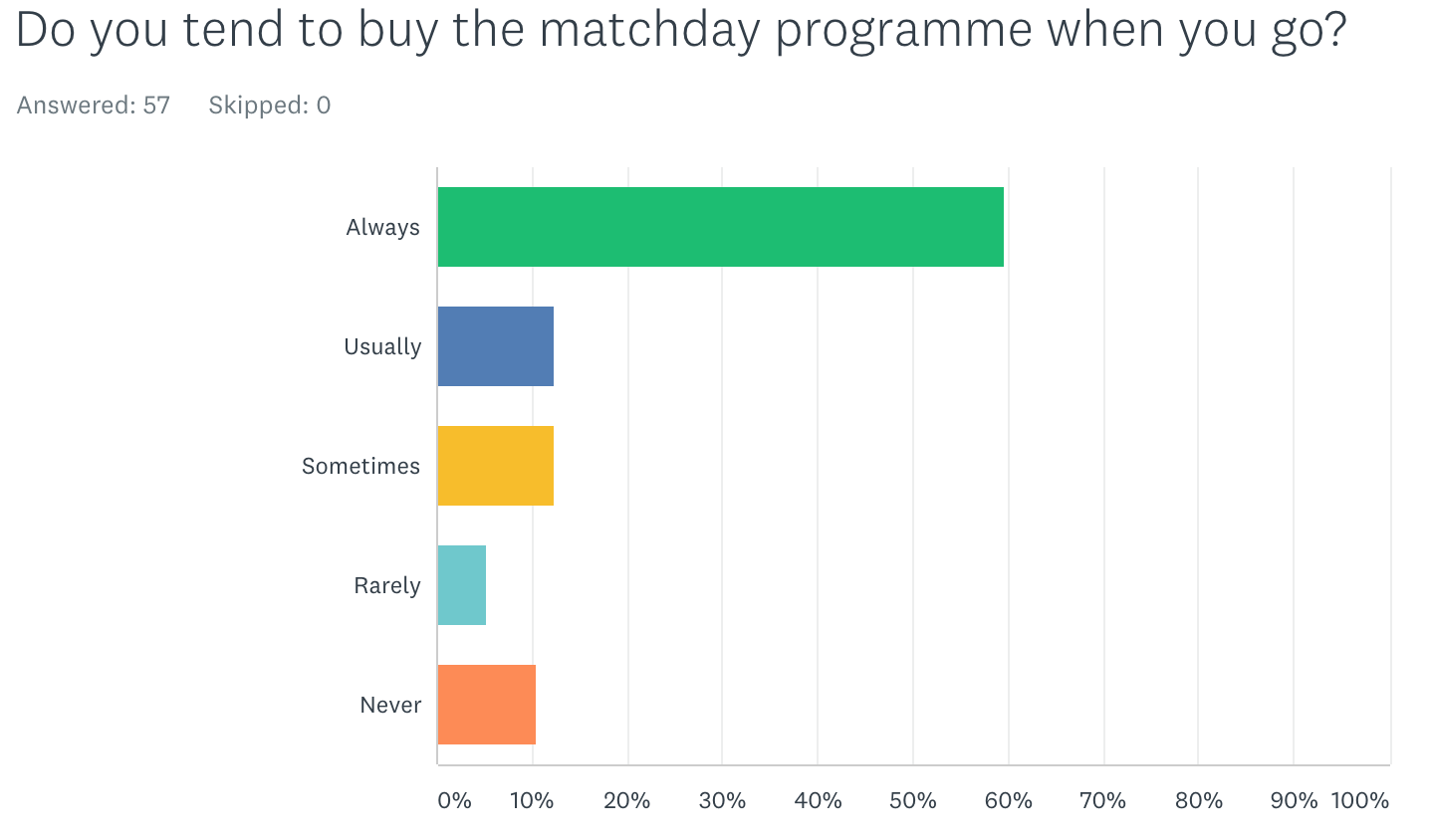Click the teal Rarely bar
Screen dimensions: 1430x840
coord(461,585)
